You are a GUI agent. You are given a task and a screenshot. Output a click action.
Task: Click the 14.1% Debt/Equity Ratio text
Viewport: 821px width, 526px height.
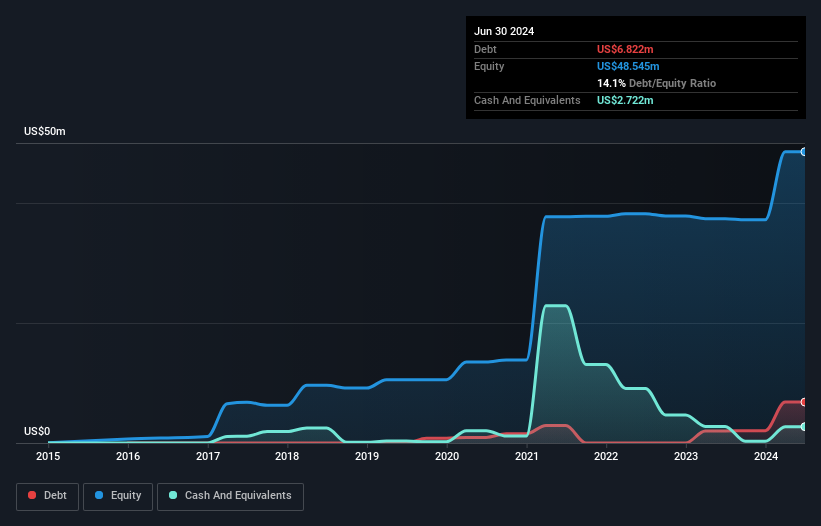pyautogui.click(x=657, y=83)
